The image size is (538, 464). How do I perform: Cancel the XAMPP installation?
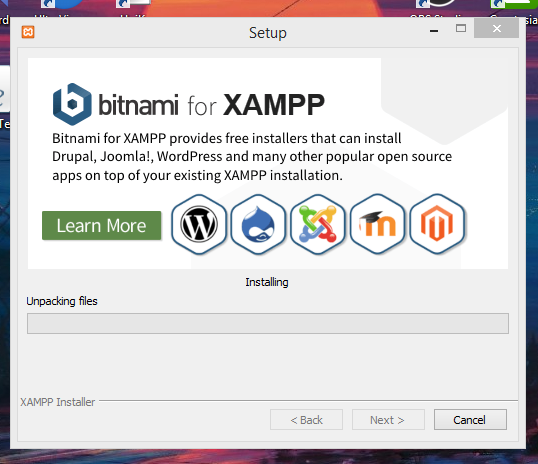[x=470, y=419]
